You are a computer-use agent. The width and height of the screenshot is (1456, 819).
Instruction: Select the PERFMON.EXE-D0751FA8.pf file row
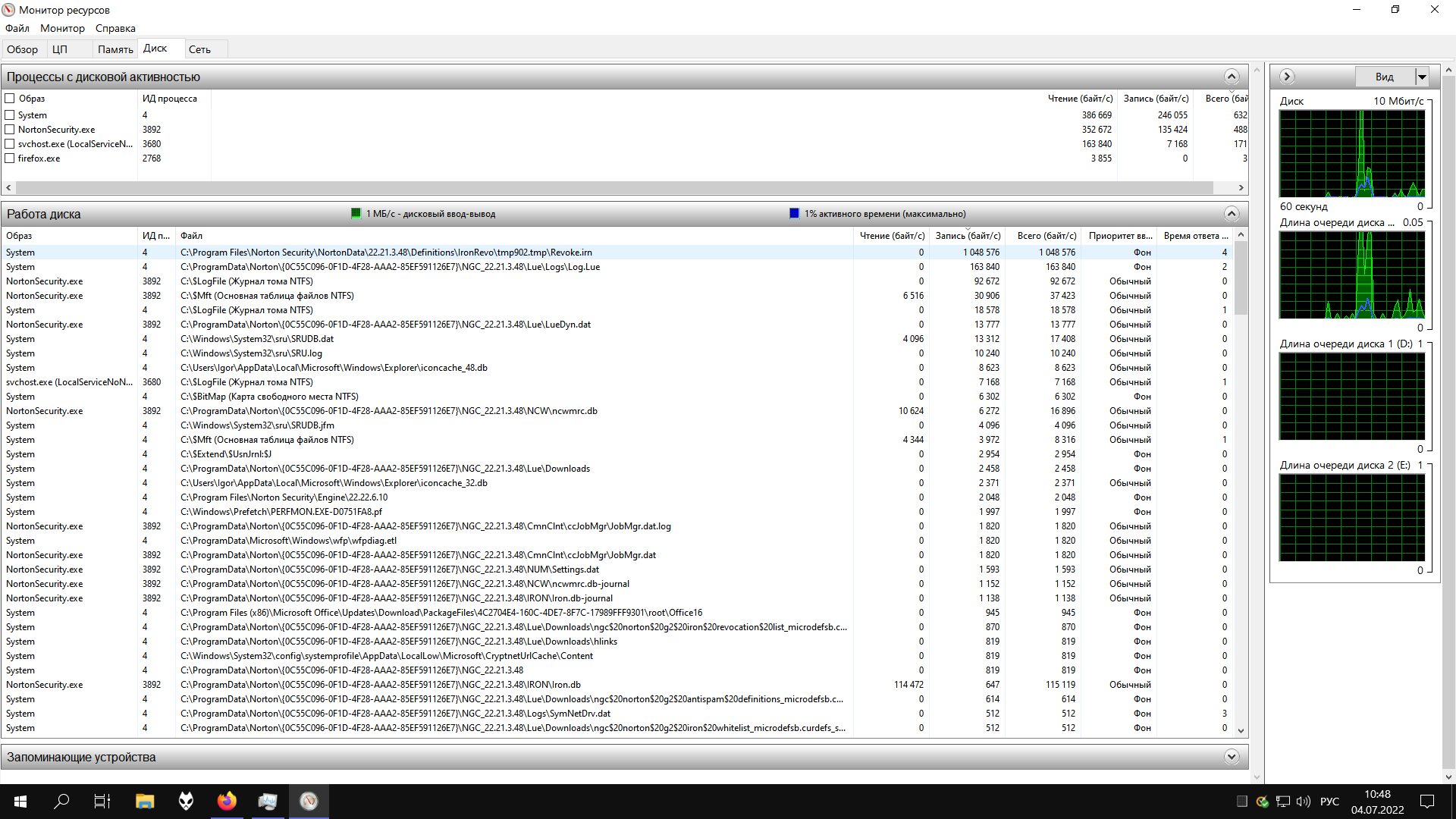click(617, 512)
